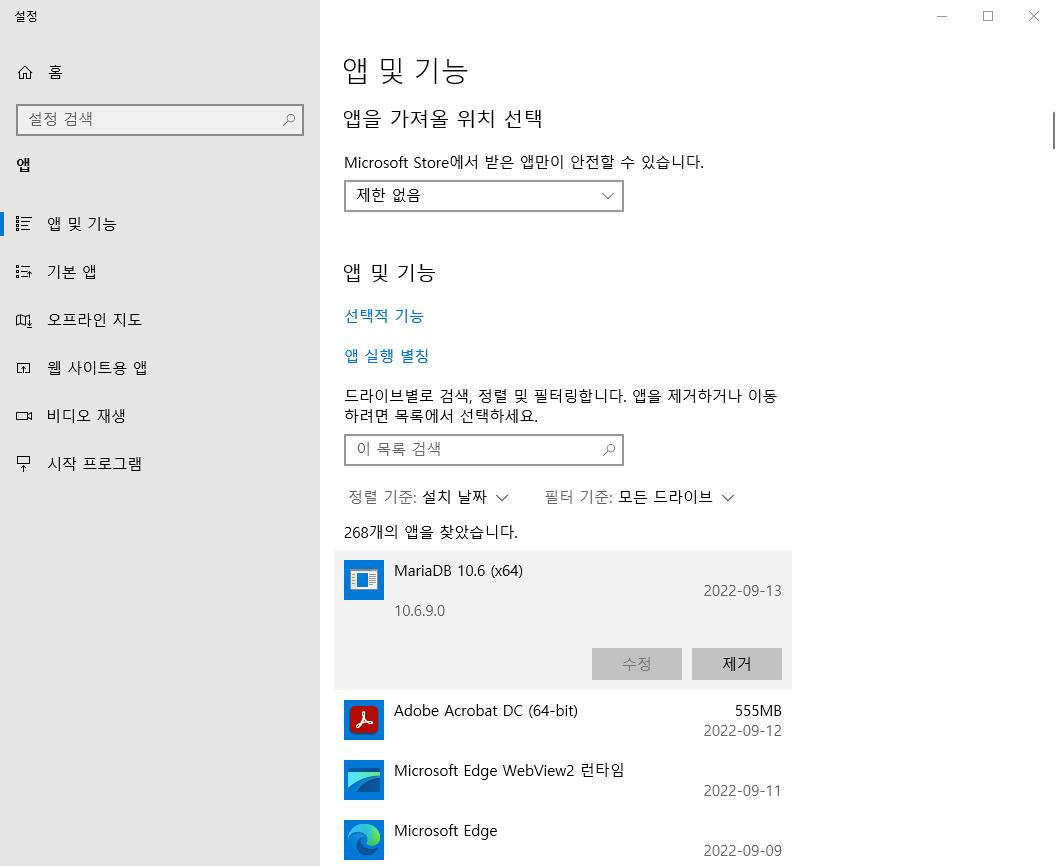Click magnifier icon in 설정 검색 box
1057x866 pixels.
[289, 119]
